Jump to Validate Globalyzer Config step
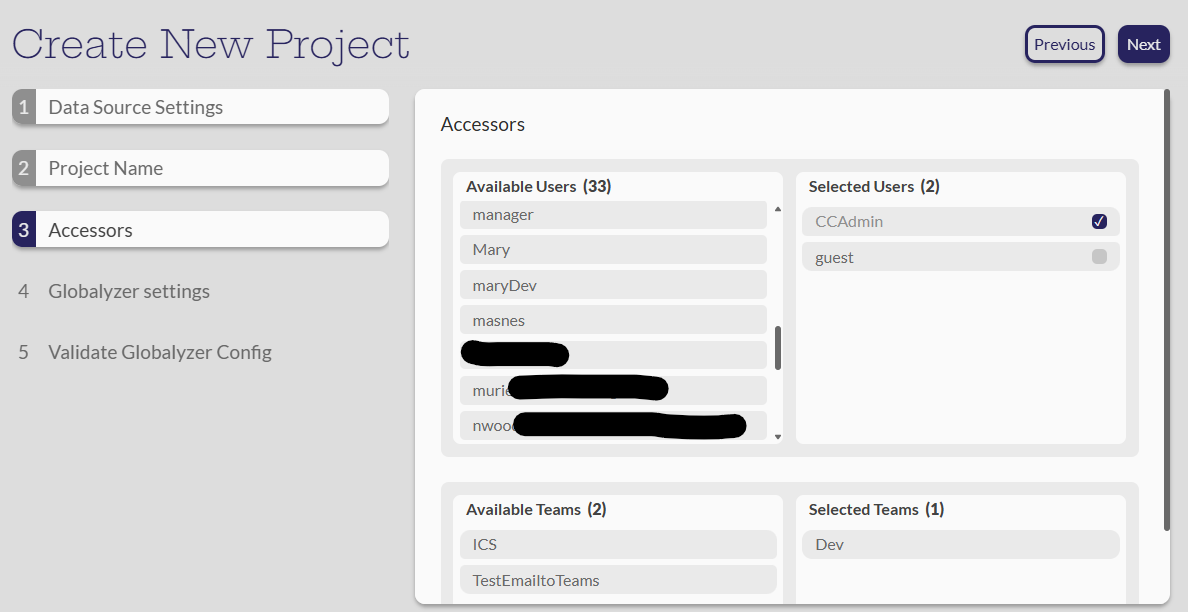The image size is (1188, 612). 159,352
